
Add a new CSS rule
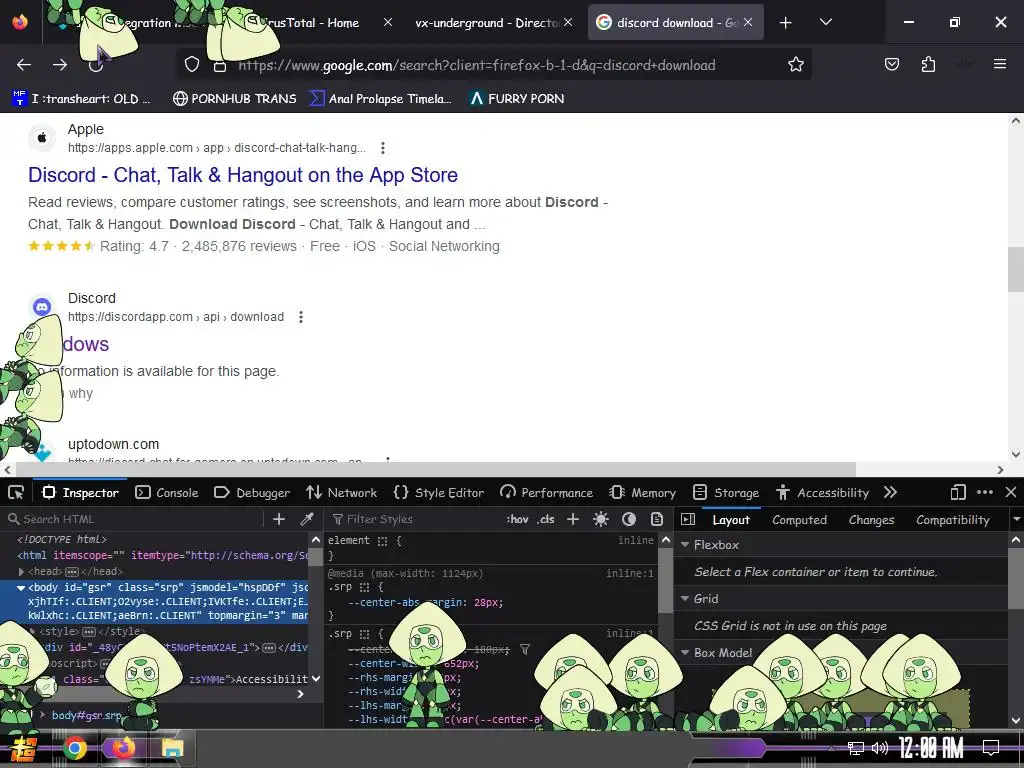pyautogui.click(x=573, y=519)
